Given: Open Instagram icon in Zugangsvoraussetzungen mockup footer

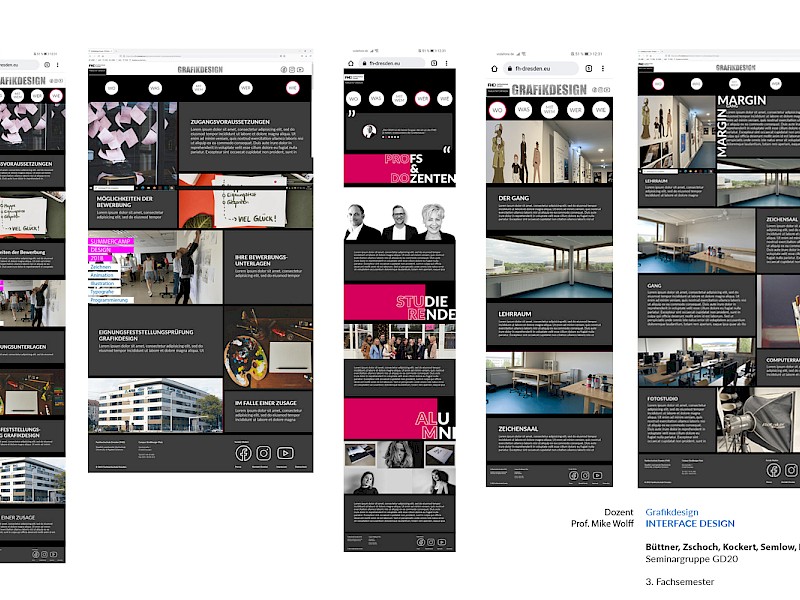Looking at the screenshot, I should tap(264, 453).
